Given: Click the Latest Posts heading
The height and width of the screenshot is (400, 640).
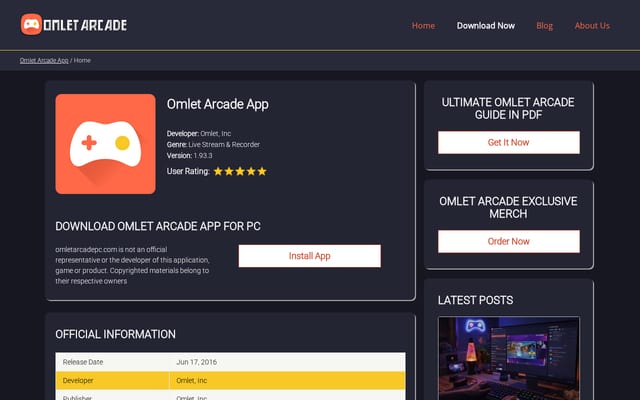Looking at the screenshot, I should pos(476,300).
